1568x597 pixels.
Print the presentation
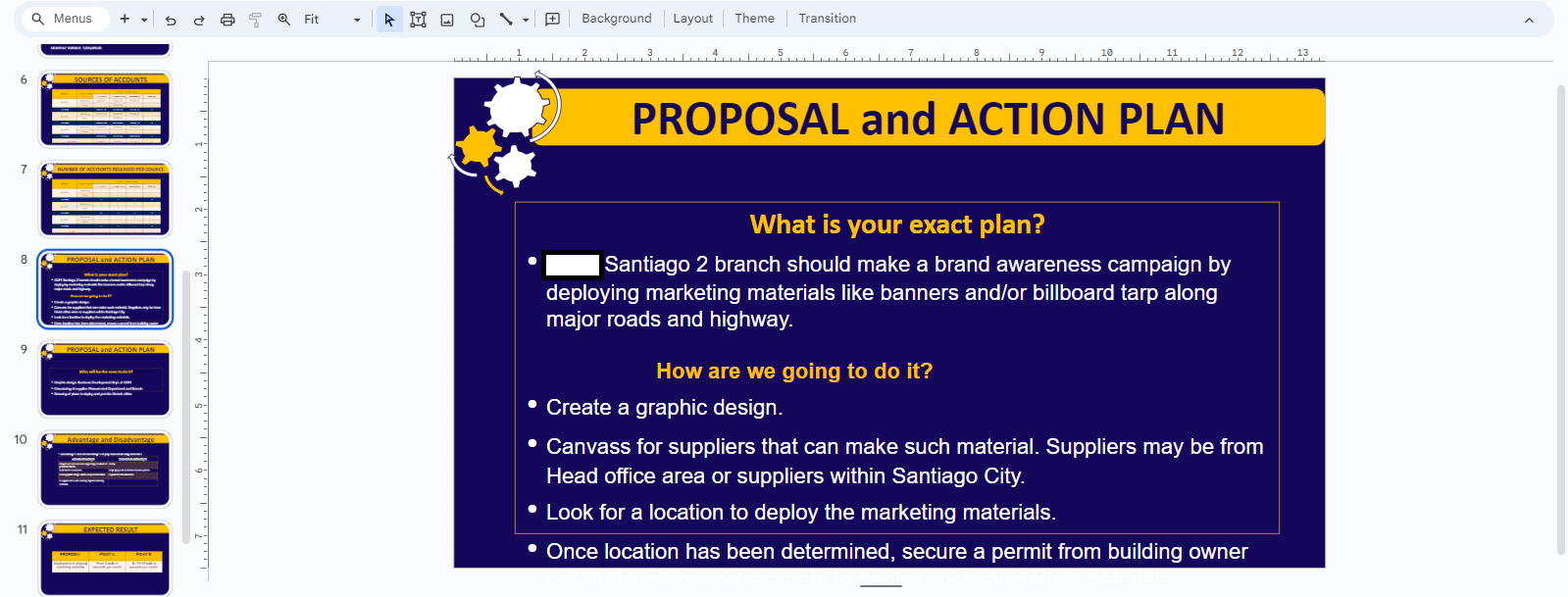click(228, 20)
